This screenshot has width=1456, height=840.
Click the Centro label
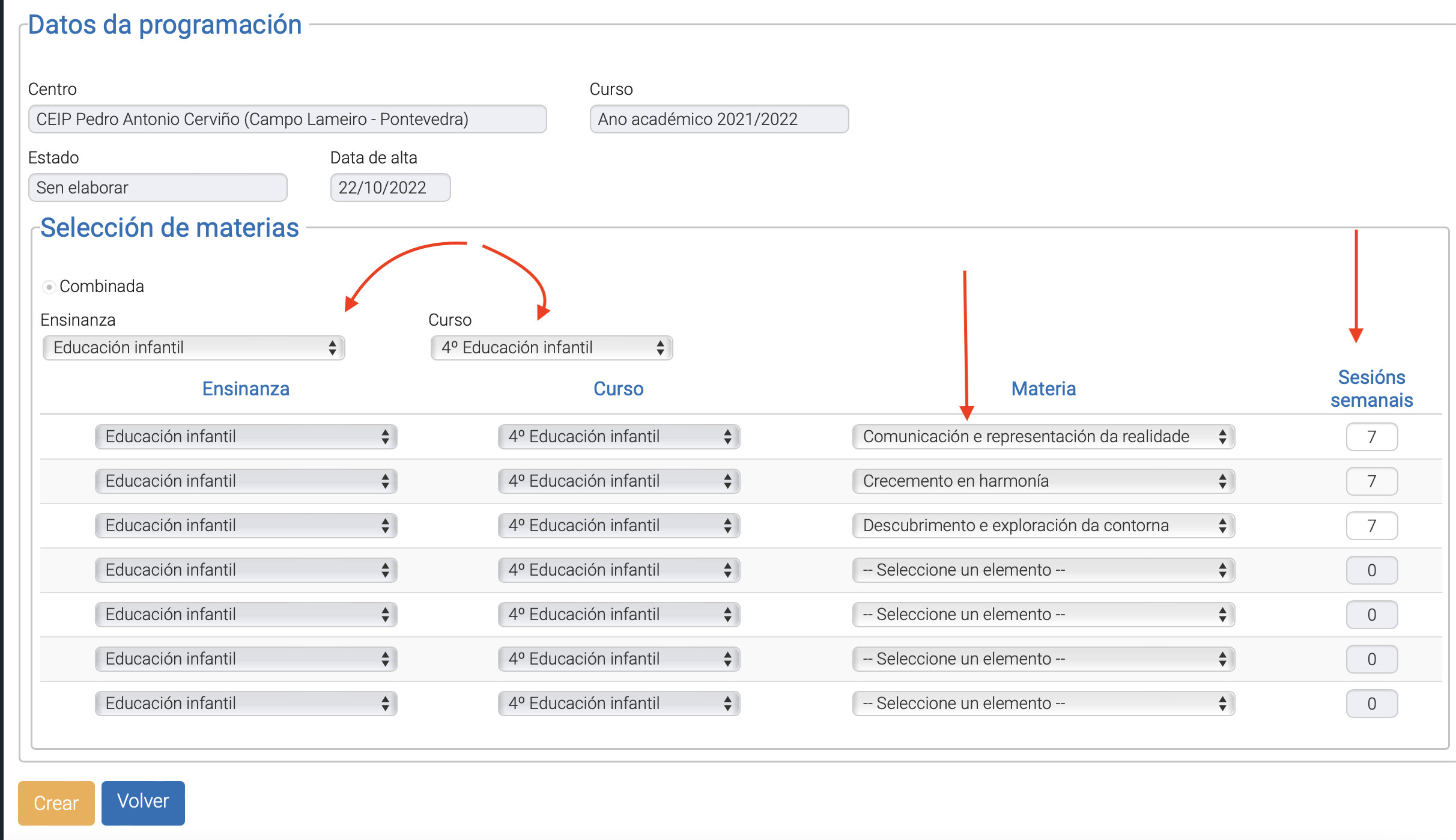52,90
